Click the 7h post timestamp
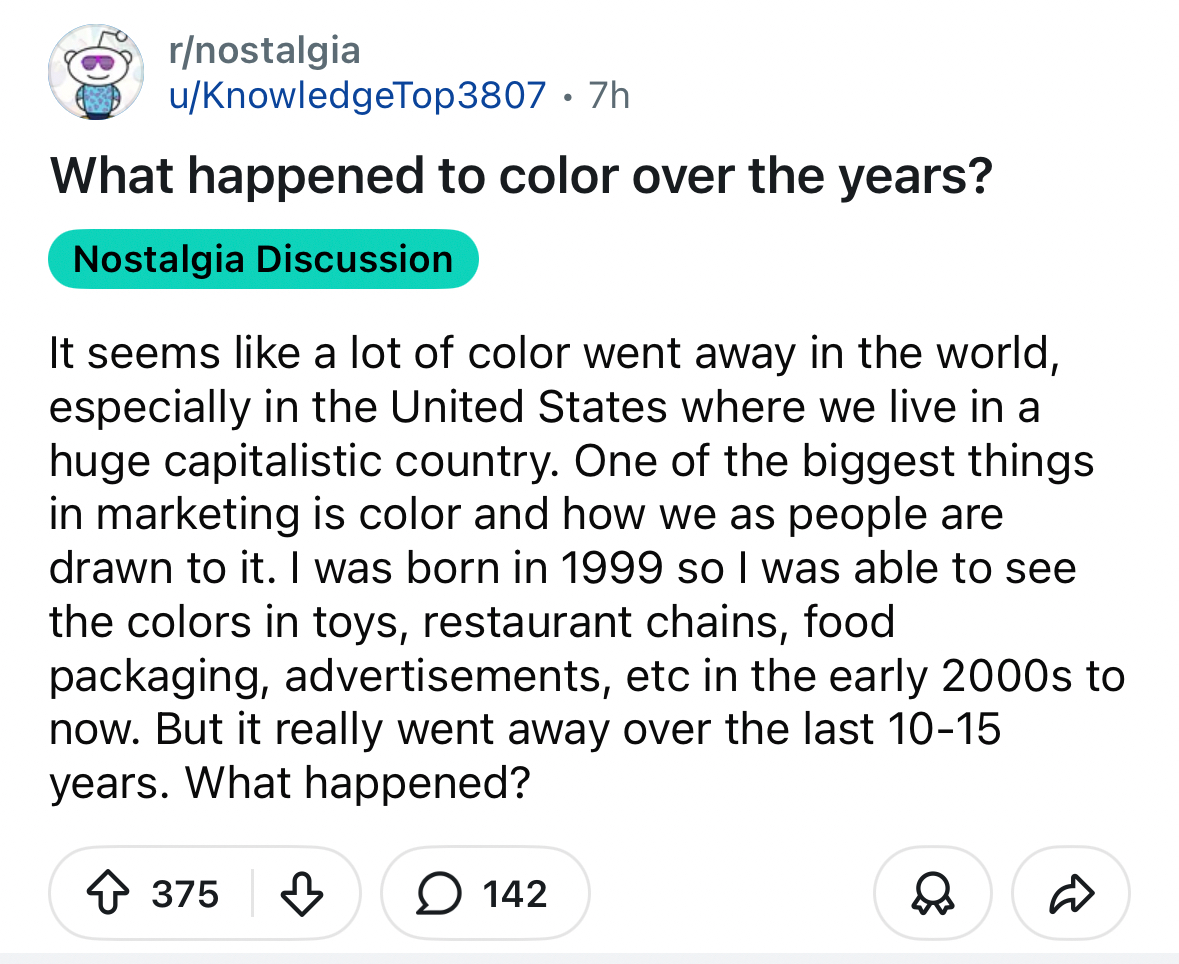1179x964 pixels. click(x=609, y=95)
